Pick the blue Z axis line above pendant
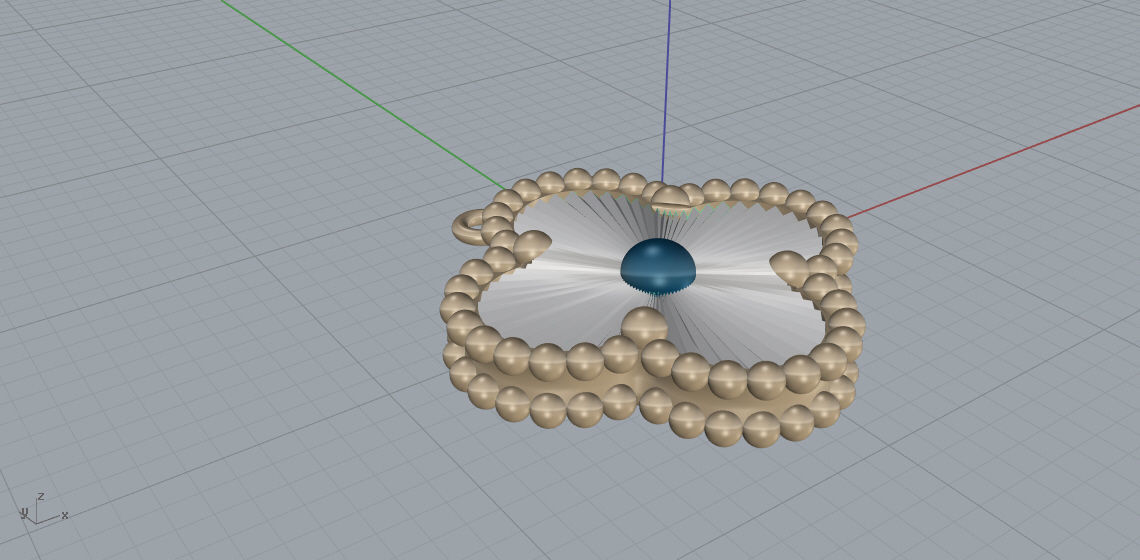Screen dimensions: 1140x560 click(x=666, y=91)
